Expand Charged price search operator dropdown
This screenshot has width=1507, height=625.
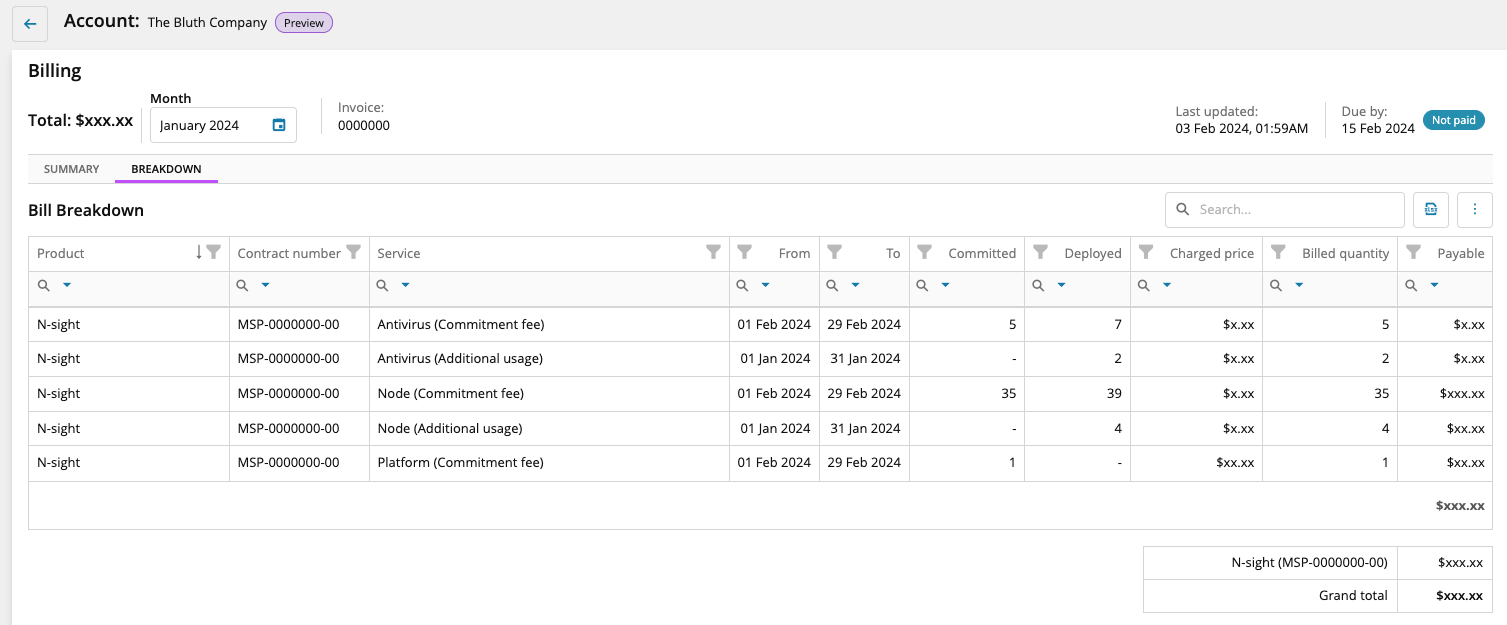[x=1167, y=286]
